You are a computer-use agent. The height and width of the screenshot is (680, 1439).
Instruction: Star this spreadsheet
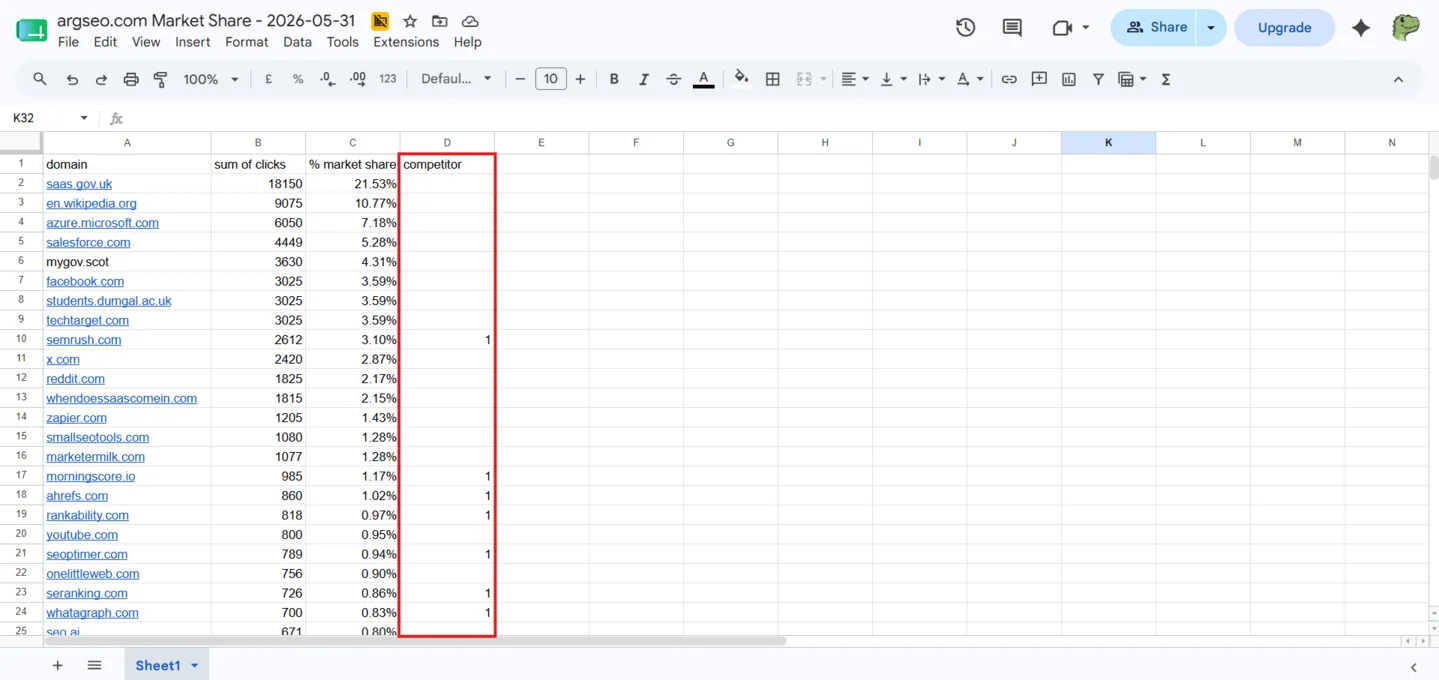pyautogui.click(x=410, y=21)
